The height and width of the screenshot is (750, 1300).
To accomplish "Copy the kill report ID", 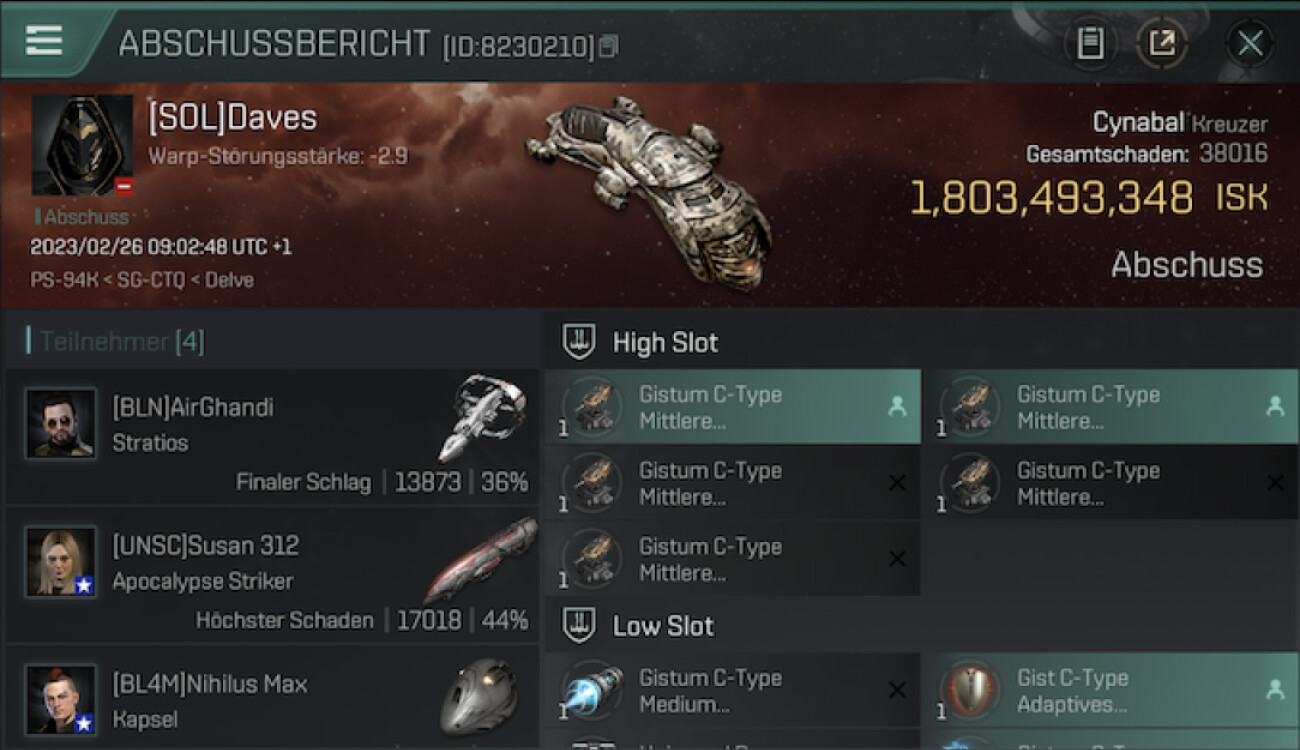I will 608,46.
